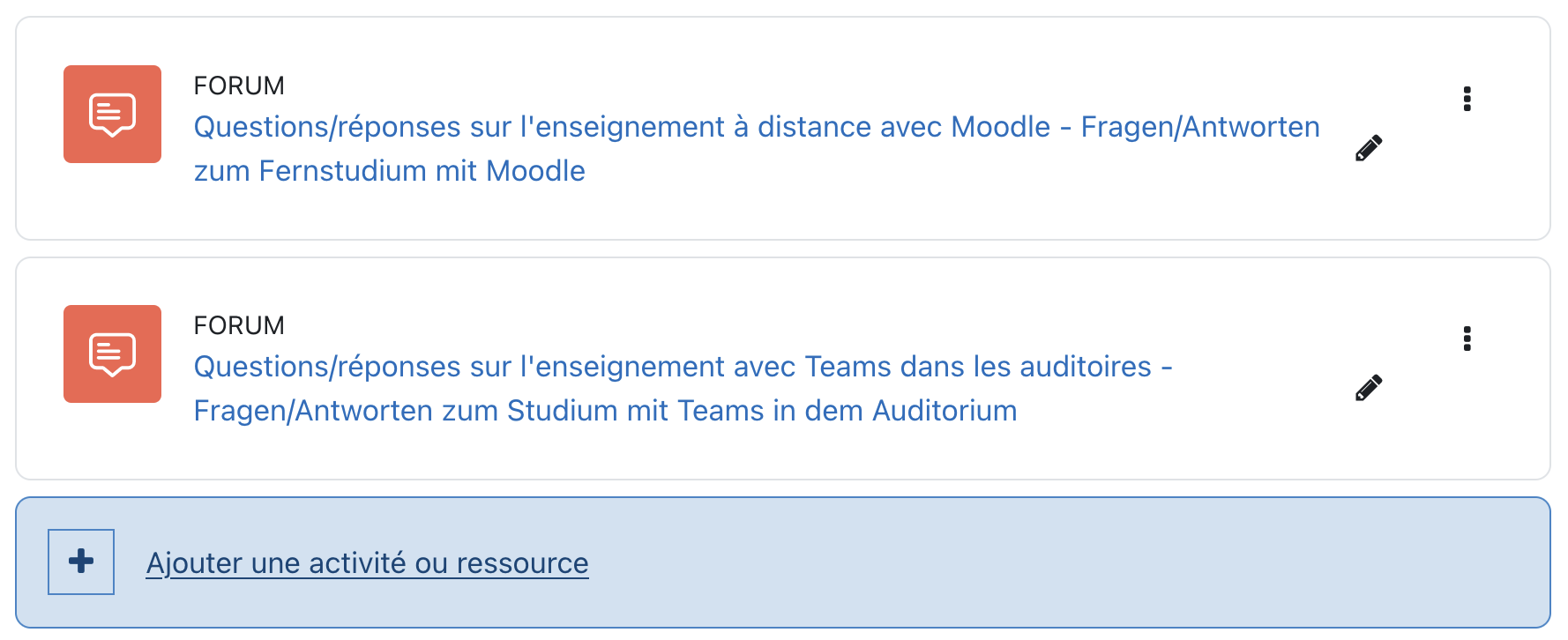This screenshot has width=1568, height=640.
Task: Click the FORUM label on the second card
Action: coord(239,324)
